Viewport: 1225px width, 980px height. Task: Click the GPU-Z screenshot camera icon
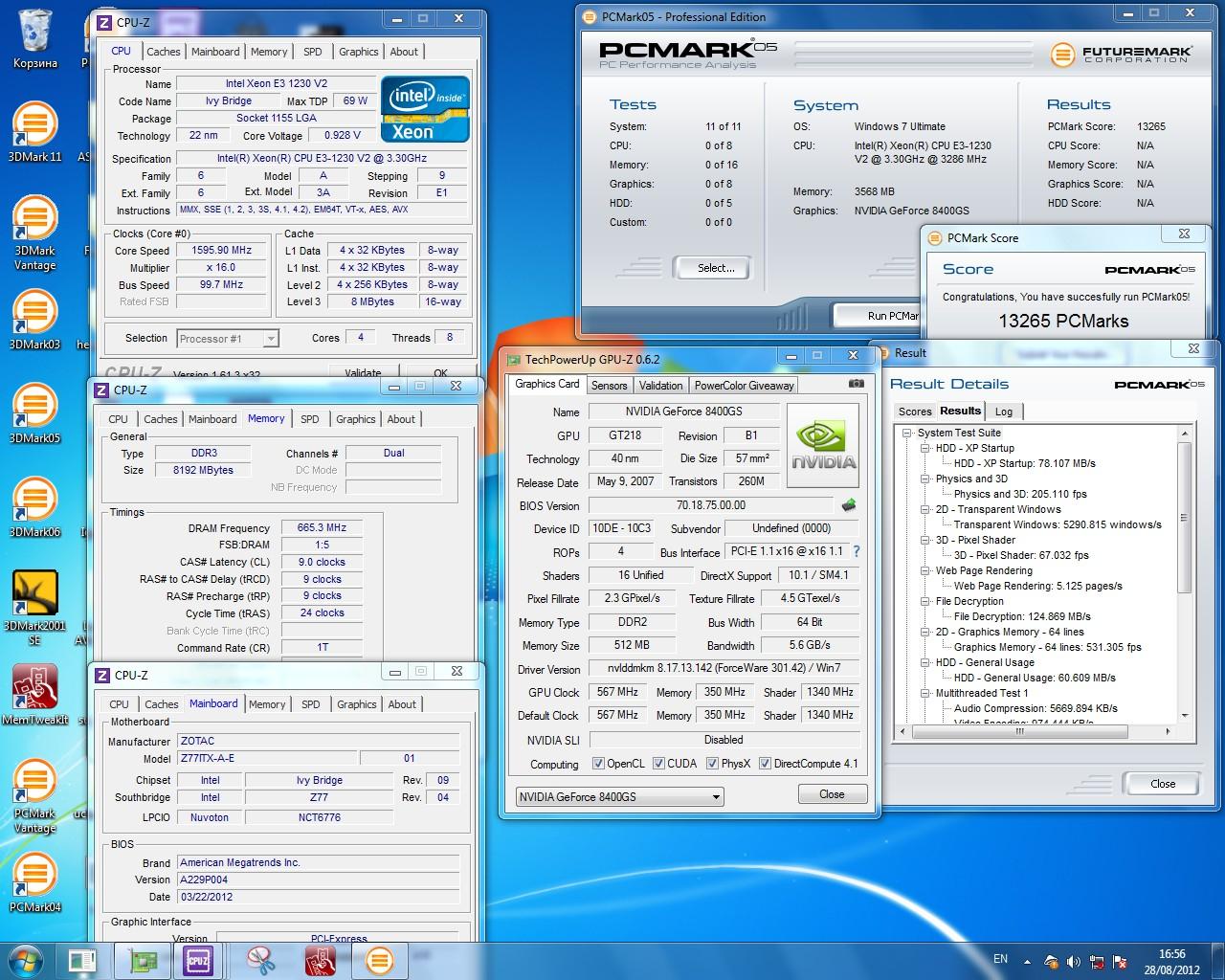click(856, 384)
